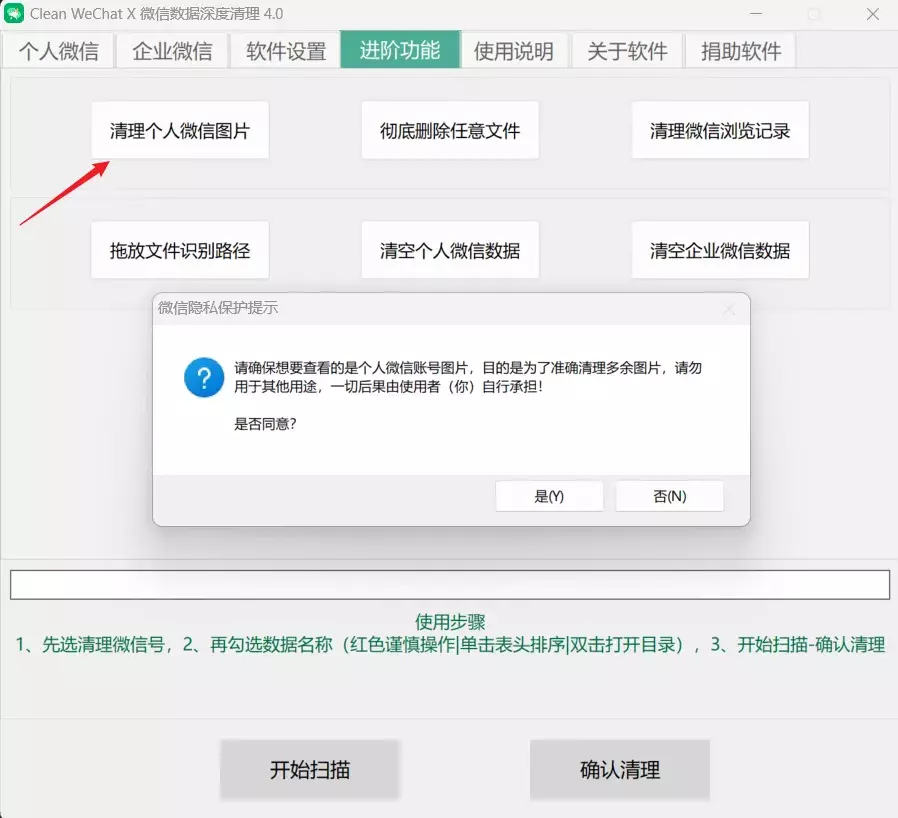
Task: Click the blue question mark icon
Action: point(204,377)
